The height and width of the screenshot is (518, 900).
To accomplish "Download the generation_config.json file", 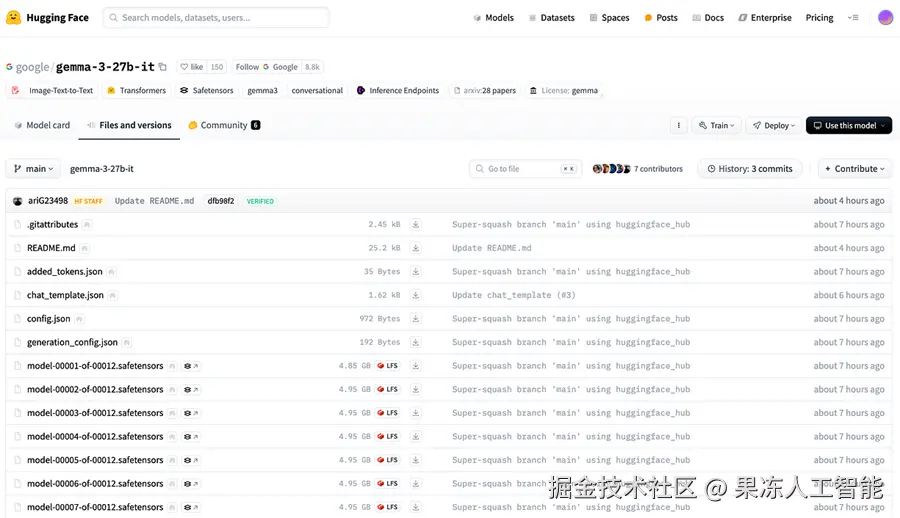I will pos(416,342).
